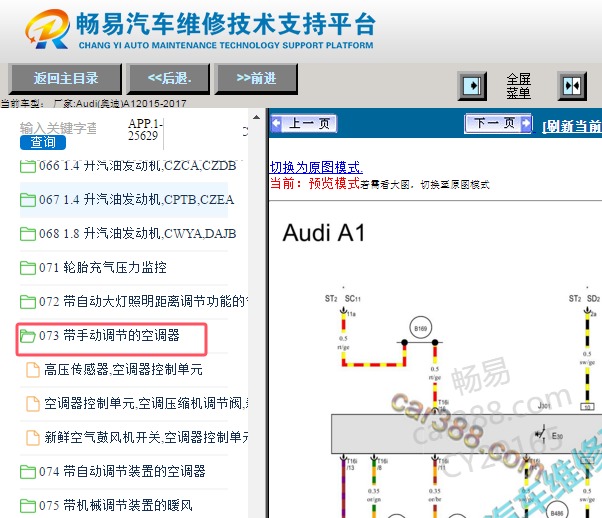The height and width of the screenshot is (518, 602).
Task: Click the Audi A1 diagram title
Action: click(324, 233)
